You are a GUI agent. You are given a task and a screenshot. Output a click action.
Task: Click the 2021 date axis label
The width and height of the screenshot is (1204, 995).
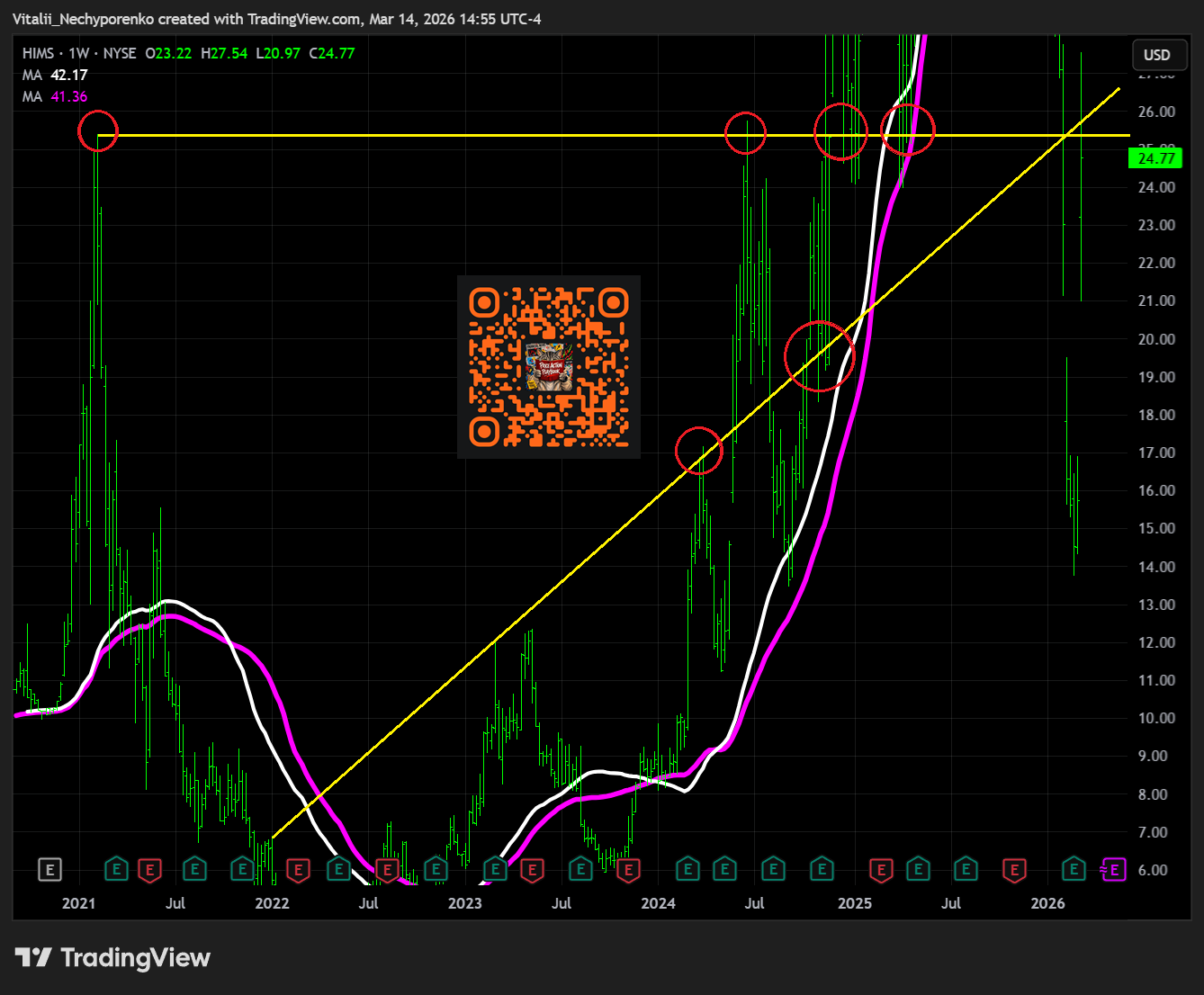(x=78, y=902)
